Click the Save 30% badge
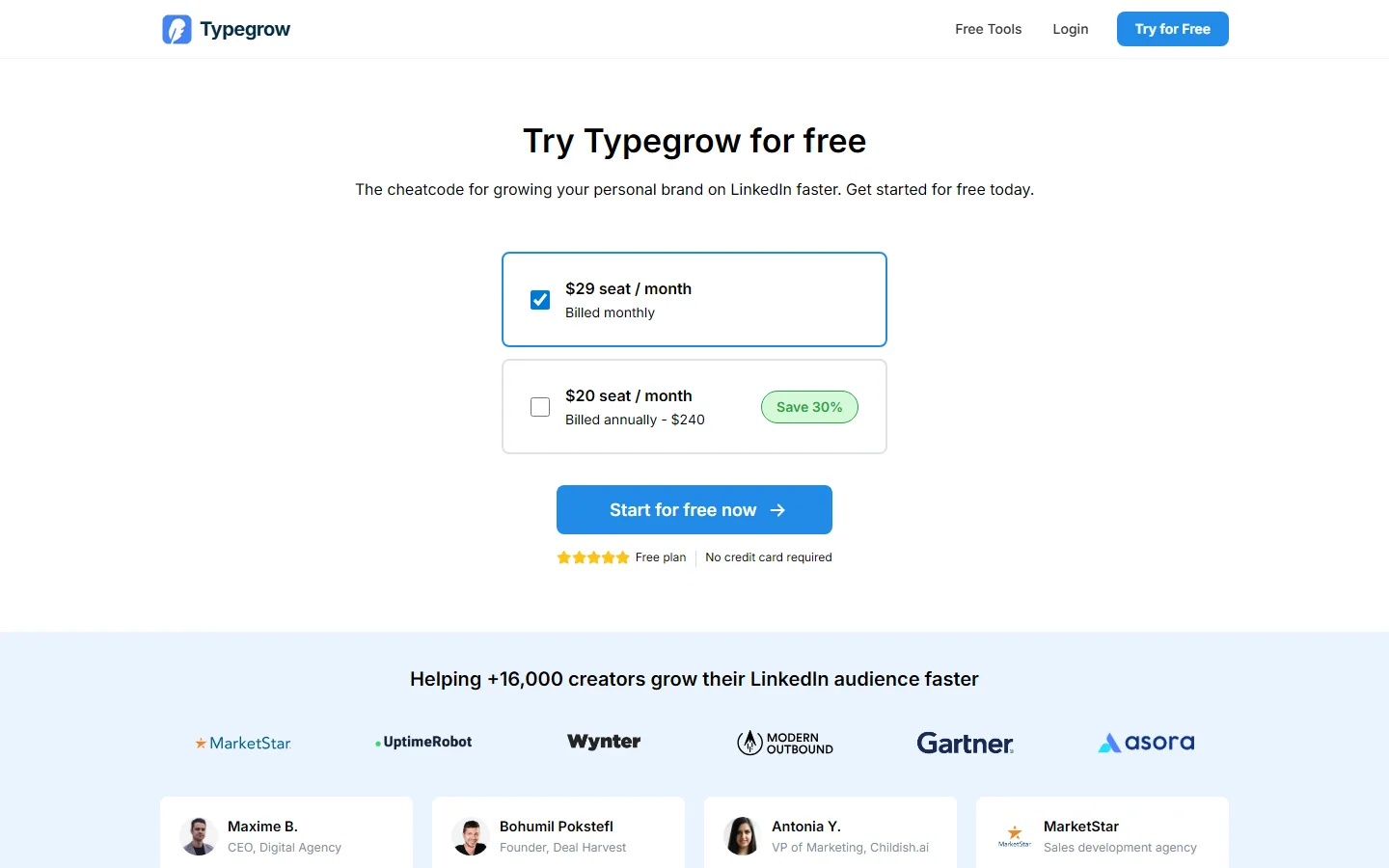 [809, 407]
